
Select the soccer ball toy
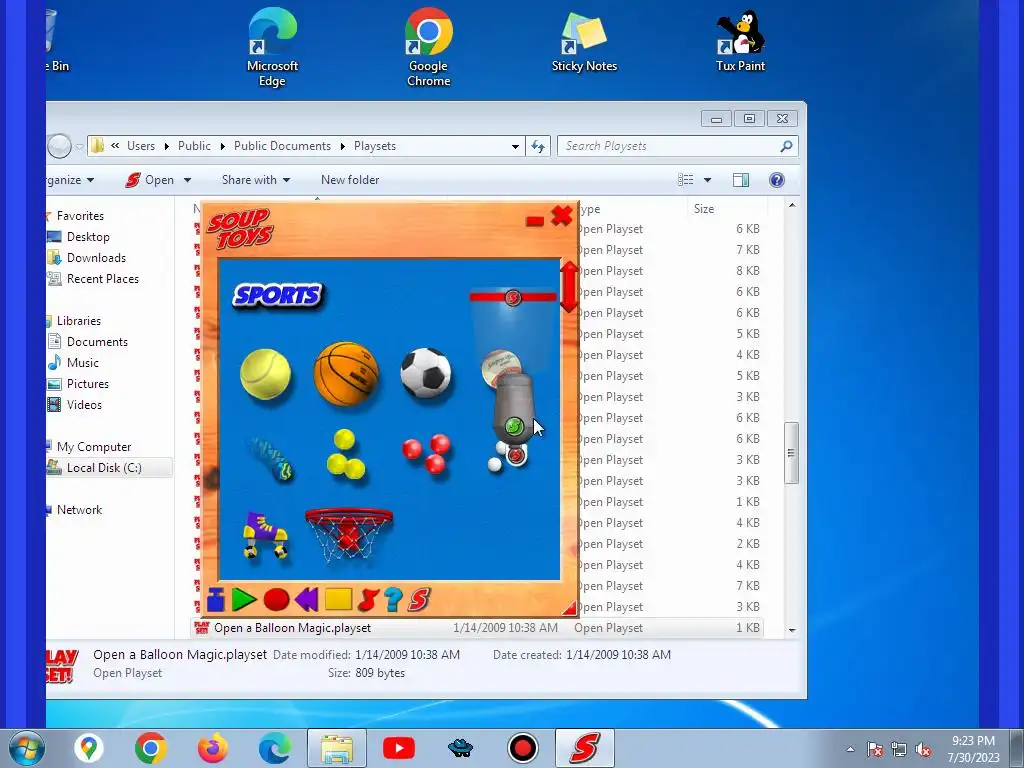[426, 373]
